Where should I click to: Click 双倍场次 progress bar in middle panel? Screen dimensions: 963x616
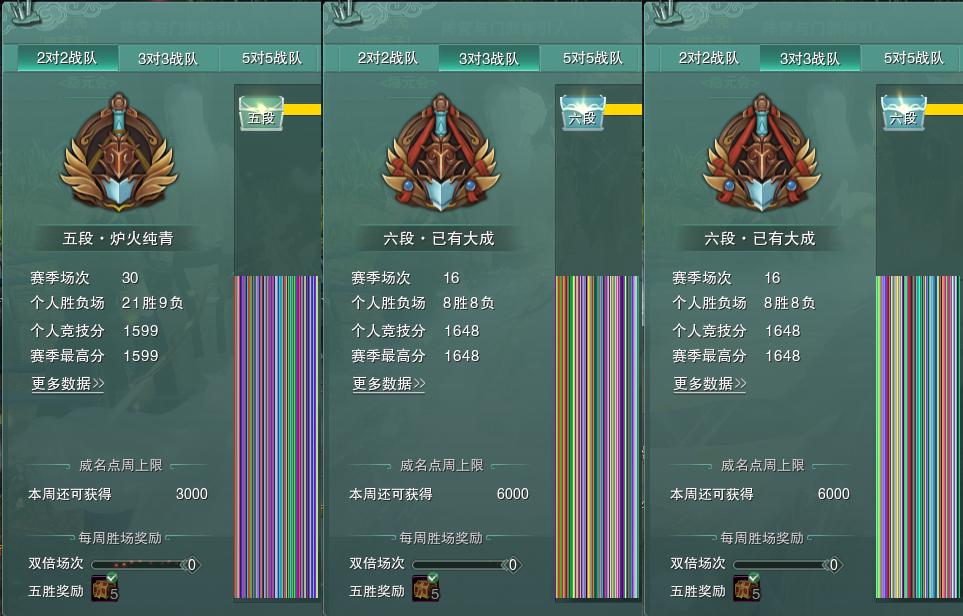(x=467, y=564)
